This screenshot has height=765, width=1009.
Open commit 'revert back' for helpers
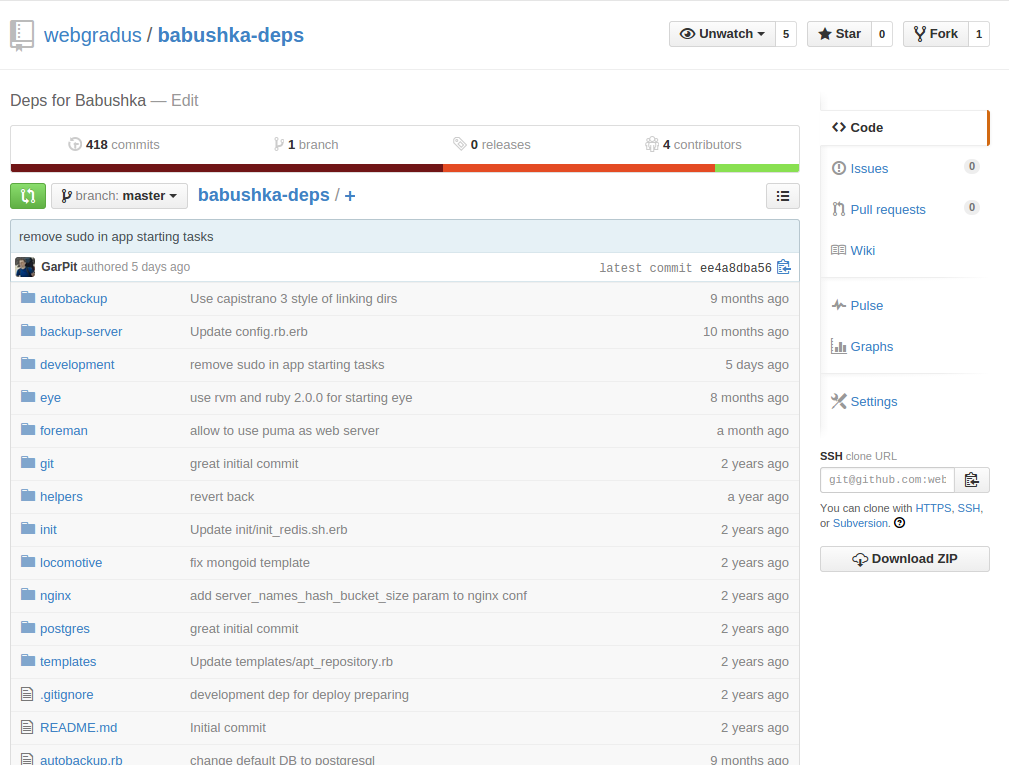tap(222, 497)
